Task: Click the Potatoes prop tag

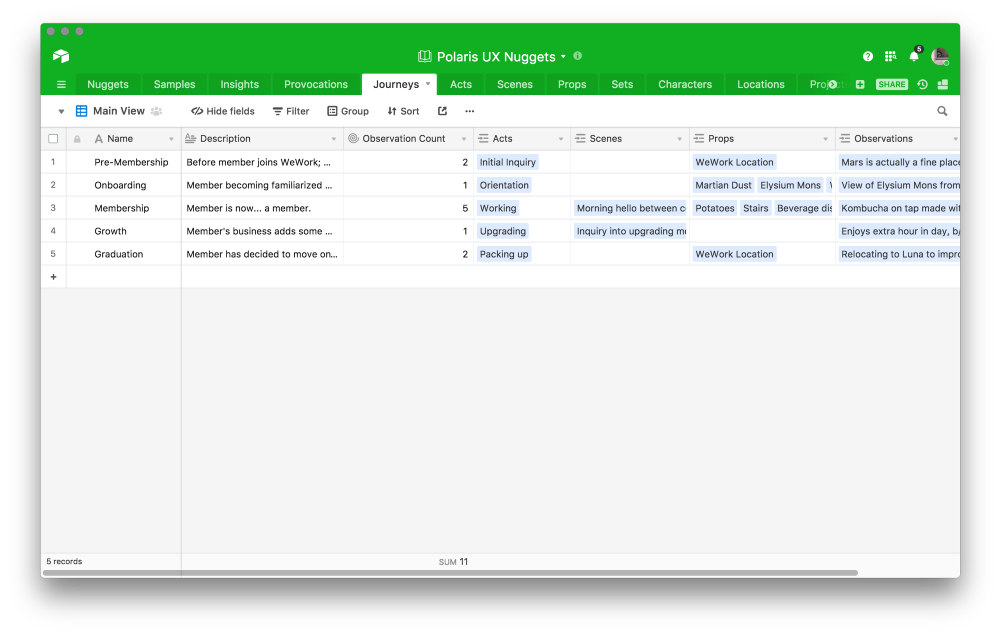Action: pyautogui.click(x=714, y=208)
